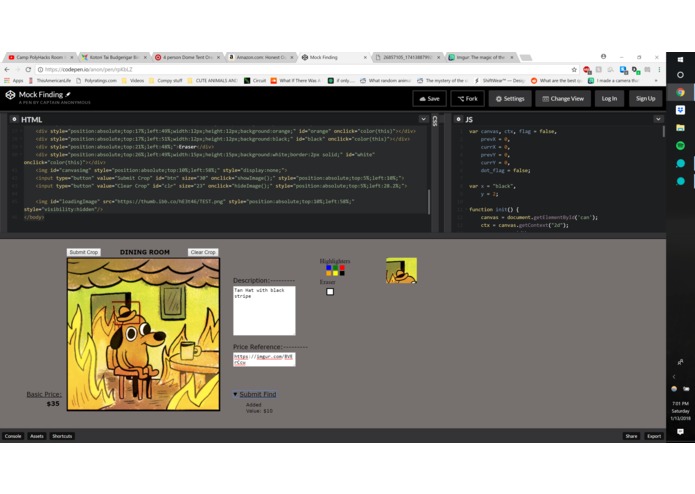Image resolution: width=695 pixels, height=494 pixels.
Task: Click the dining room fire canvas
Action: point(143,335)
